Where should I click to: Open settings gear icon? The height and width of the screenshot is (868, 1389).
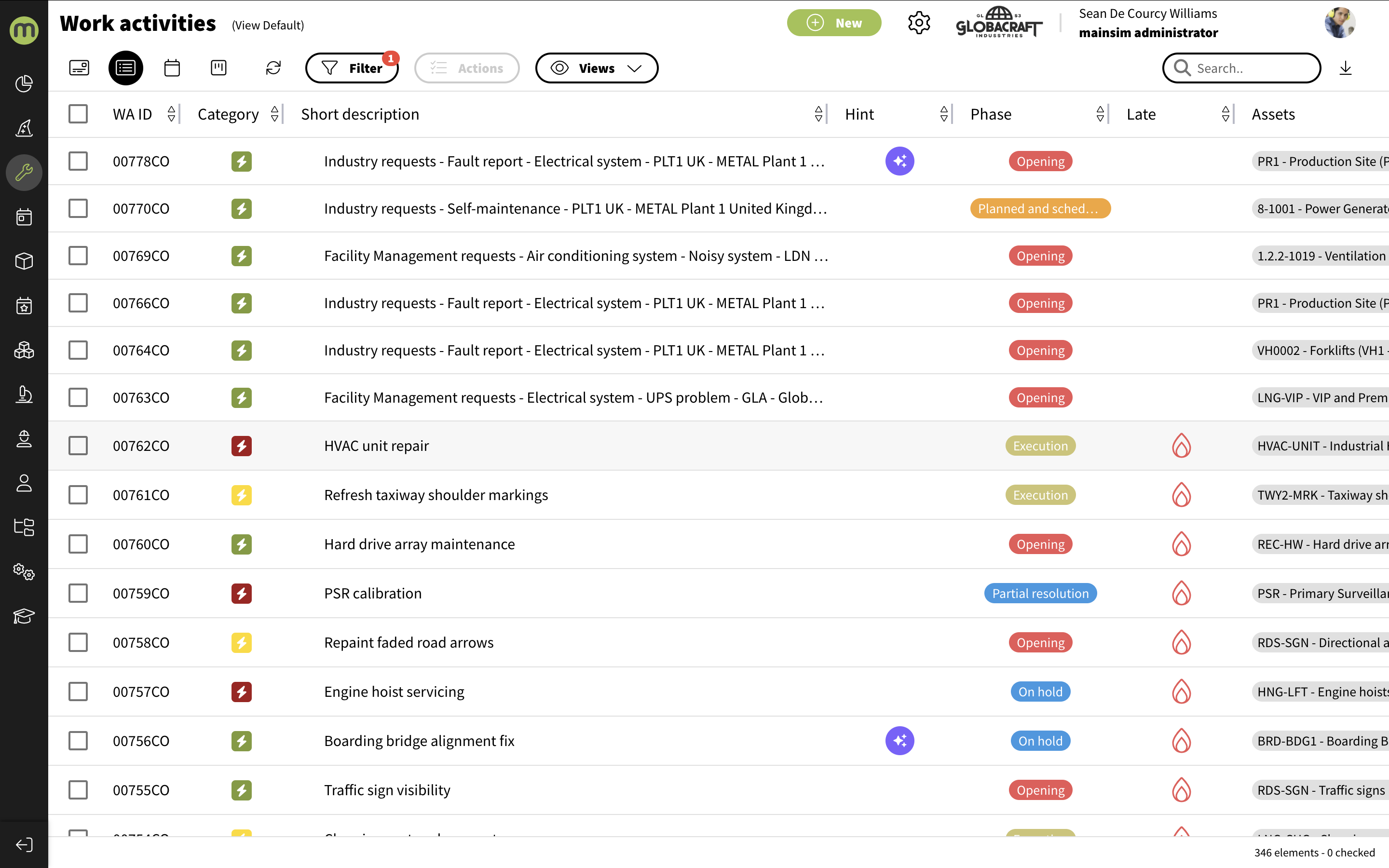(918, 23)
